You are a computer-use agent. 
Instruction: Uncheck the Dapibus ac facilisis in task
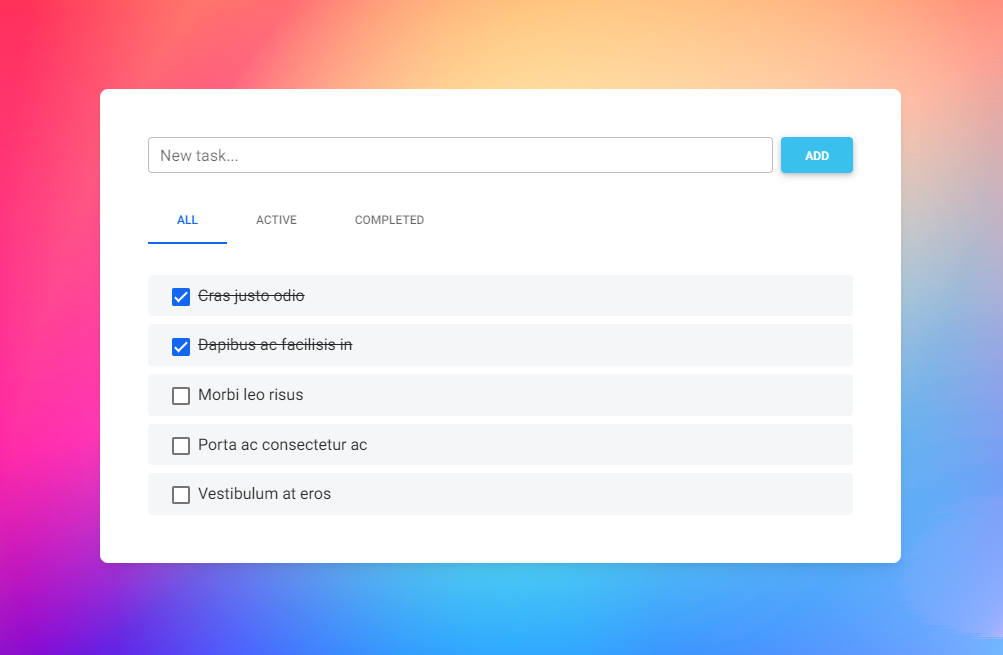coord(181,346)
